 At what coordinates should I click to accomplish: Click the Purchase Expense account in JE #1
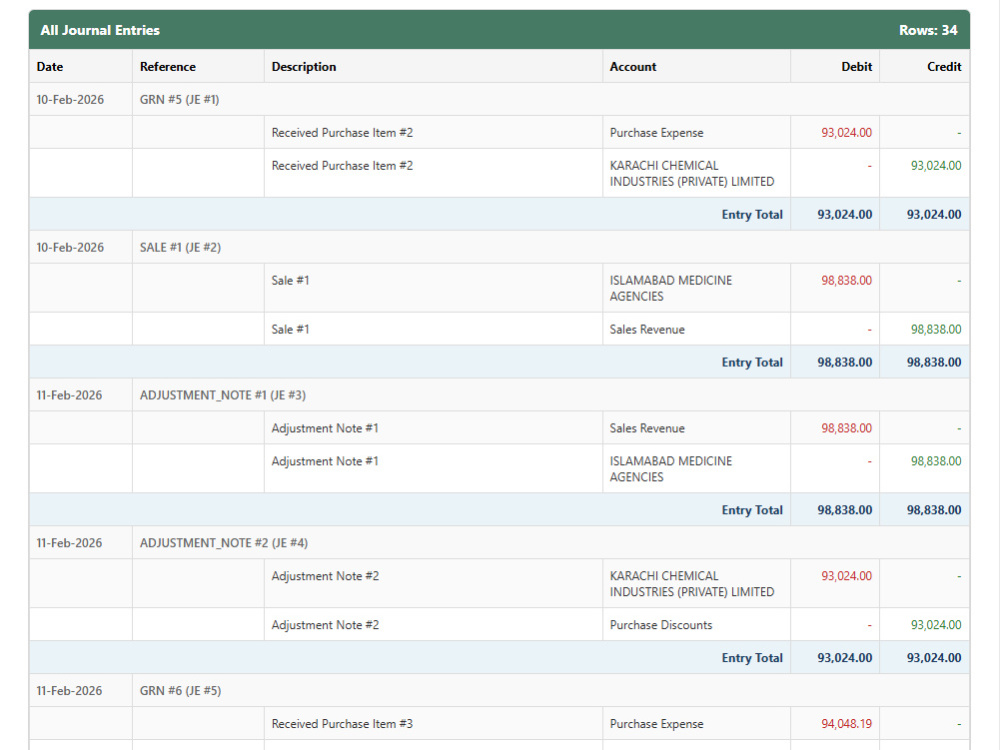[x=656, y=133]
